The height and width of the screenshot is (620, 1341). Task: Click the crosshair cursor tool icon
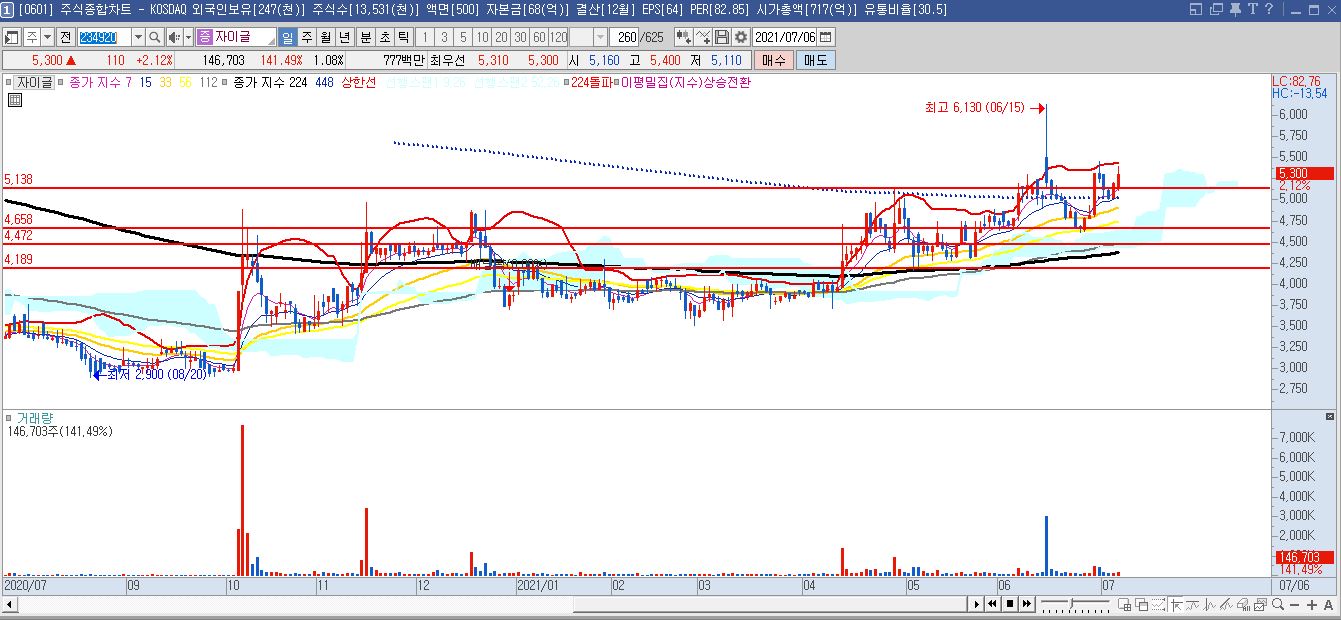[1176, 604]
